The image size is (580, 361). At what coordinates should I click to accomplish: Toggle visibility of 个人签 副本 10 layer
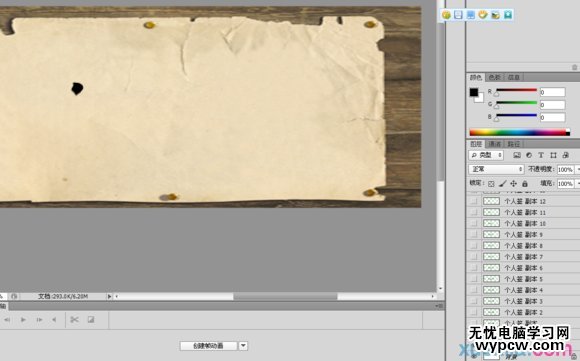pos(473,223)
